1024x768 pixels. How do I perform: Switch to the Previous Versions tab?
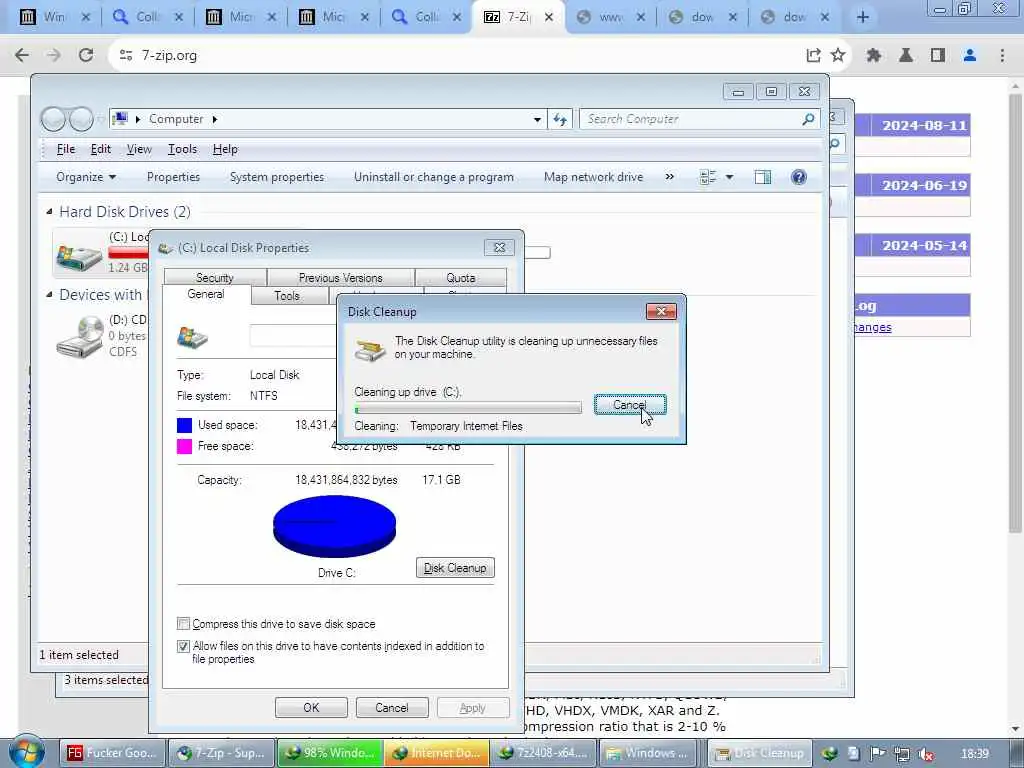click(x=340, y=278)
